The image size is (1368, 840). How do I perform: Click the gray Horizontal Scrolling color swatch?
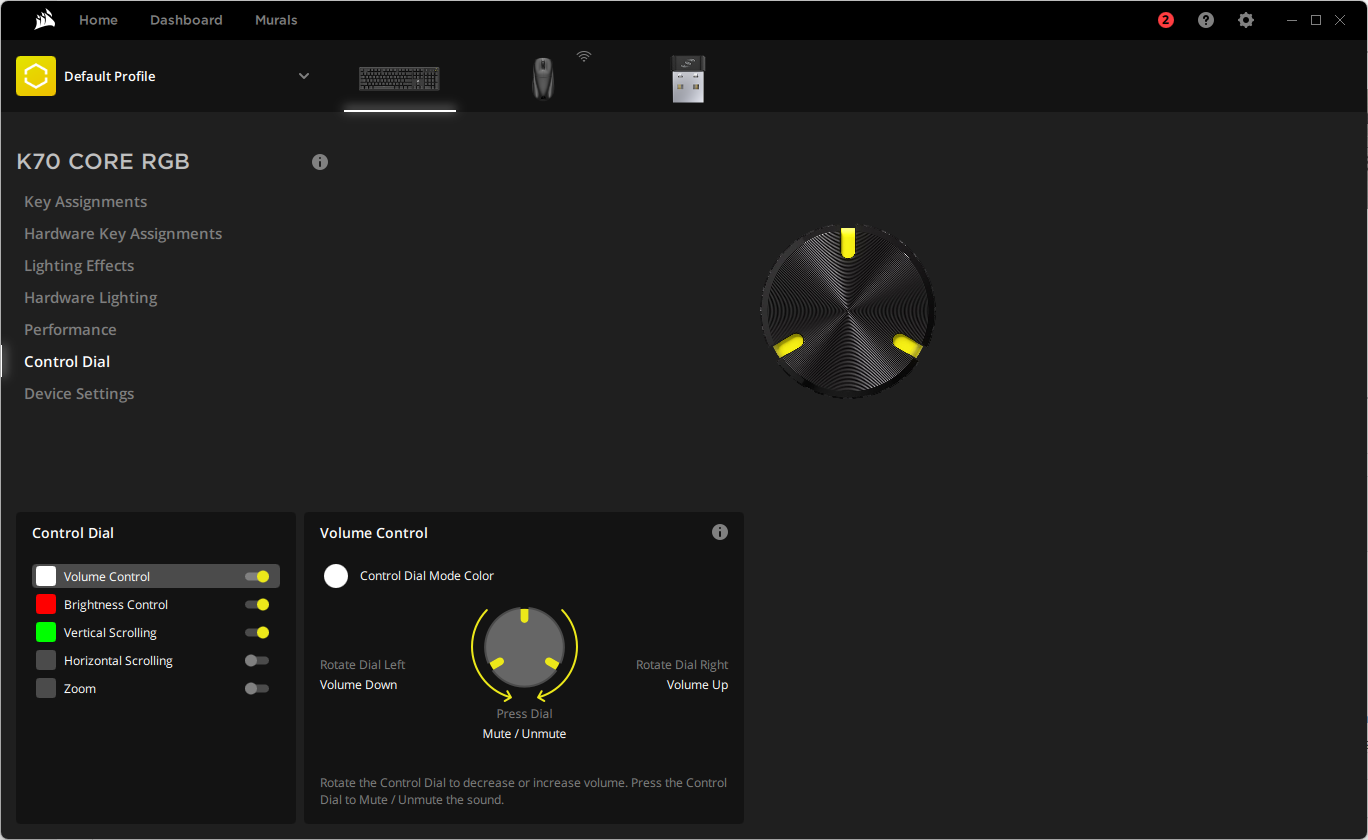[x=46, y=660]
